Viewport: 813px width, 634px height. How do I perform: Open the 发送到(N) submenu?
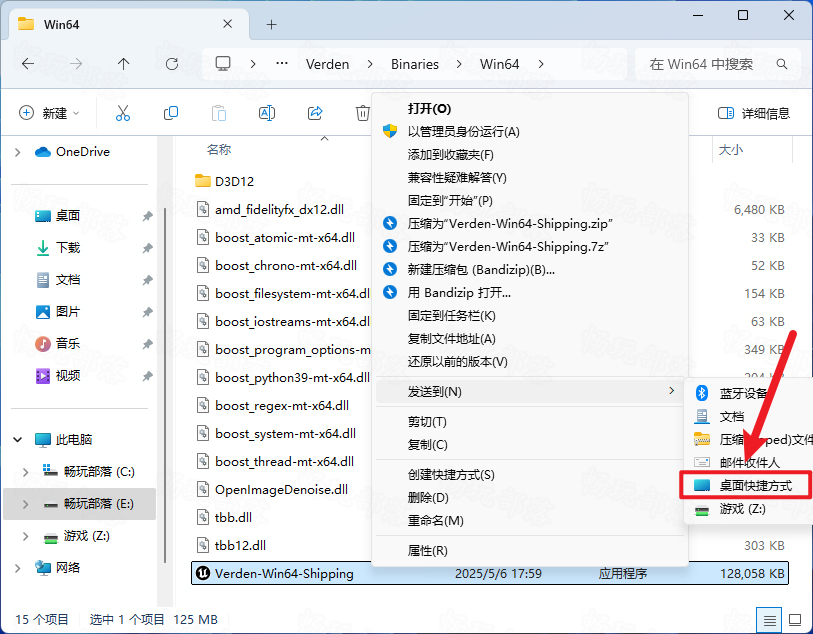tap(532, 392)
